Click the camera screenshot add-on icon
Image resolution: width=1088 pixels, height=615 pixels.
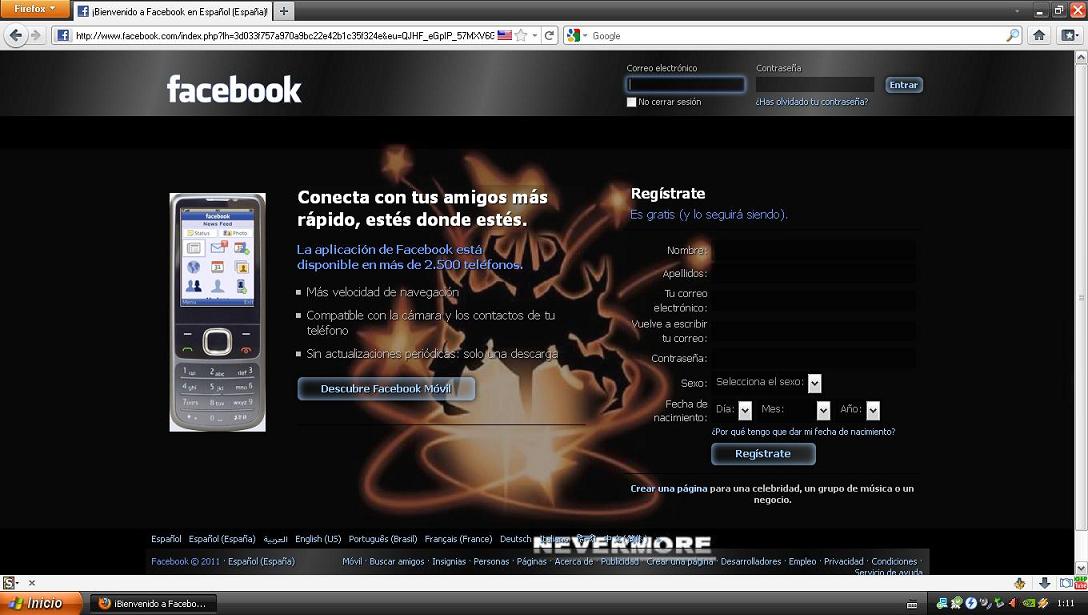[1066, 583]
